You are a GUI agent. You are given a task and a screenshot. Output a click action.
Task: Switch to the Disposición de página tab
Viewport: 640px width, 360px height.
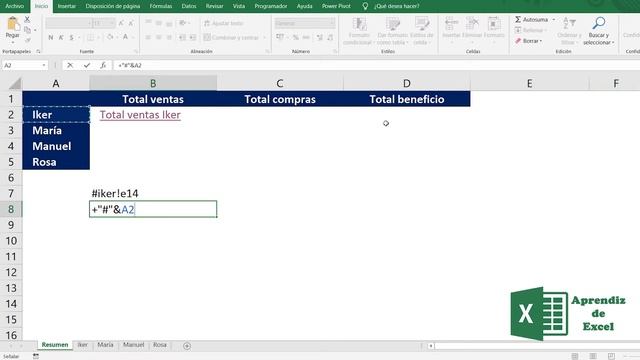[x=113, y=6]
